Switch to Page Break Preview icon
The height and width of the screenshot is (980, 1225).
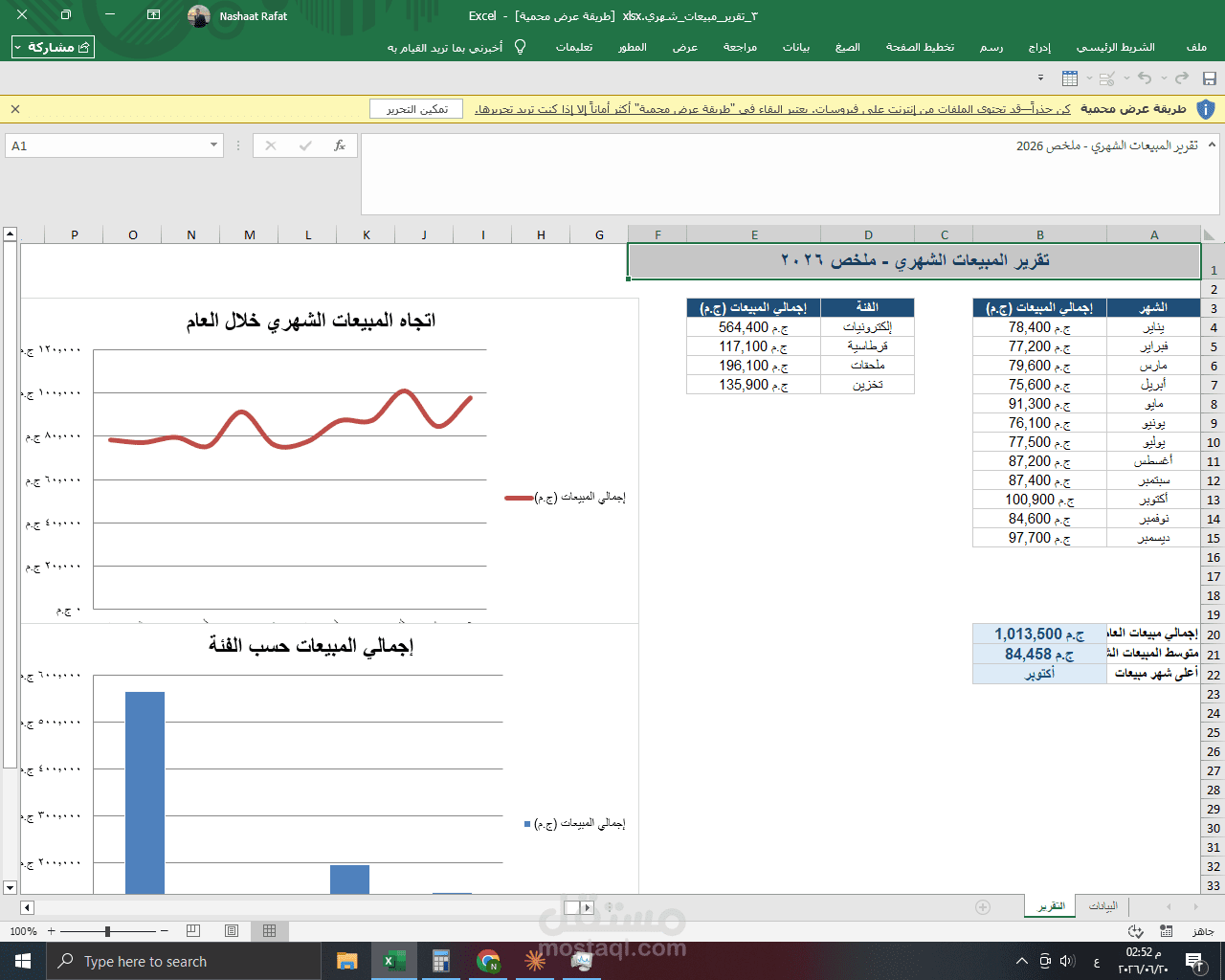click(193, 931)
